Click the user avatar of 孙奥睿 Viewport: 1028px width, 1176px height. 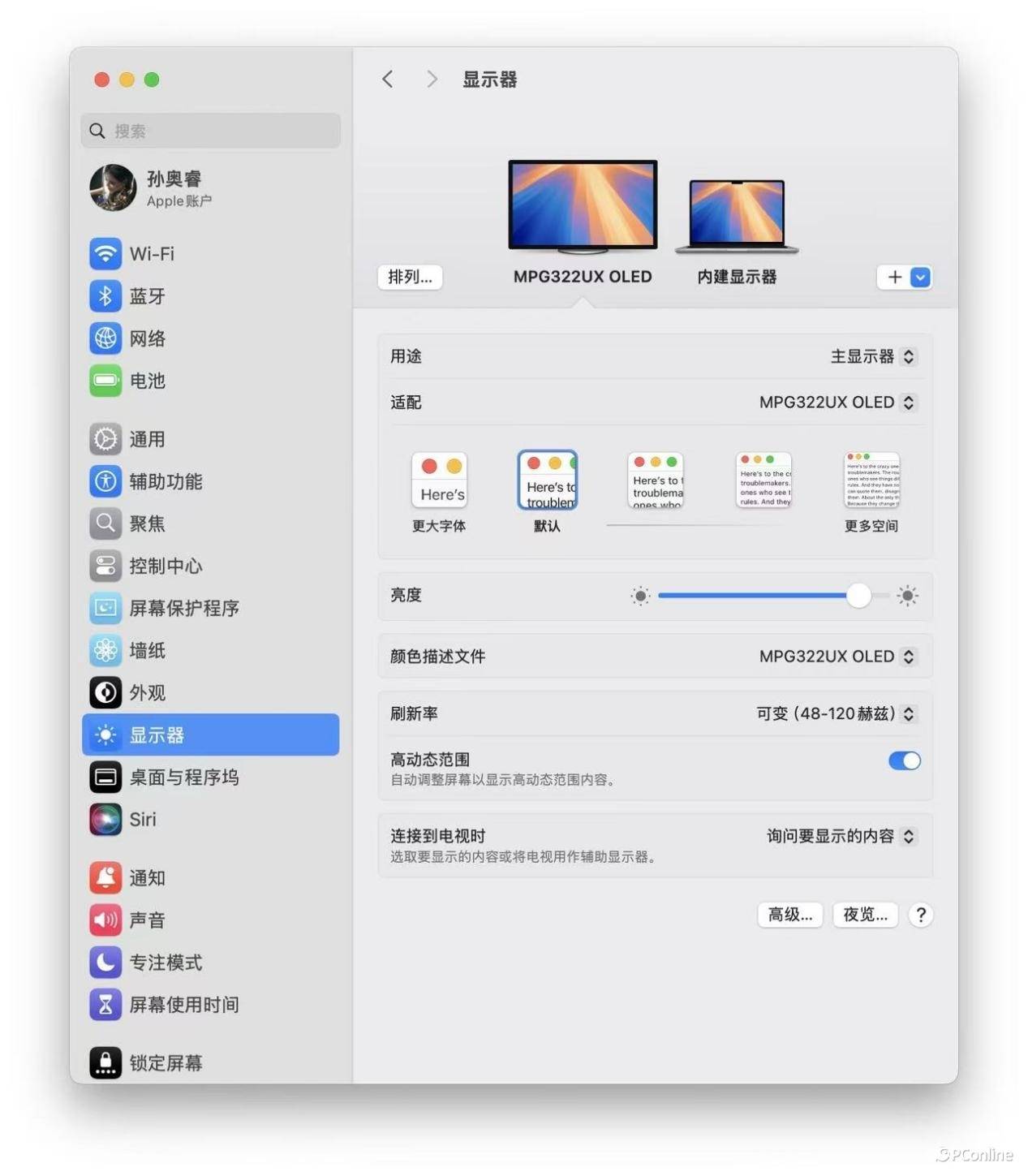113,187
